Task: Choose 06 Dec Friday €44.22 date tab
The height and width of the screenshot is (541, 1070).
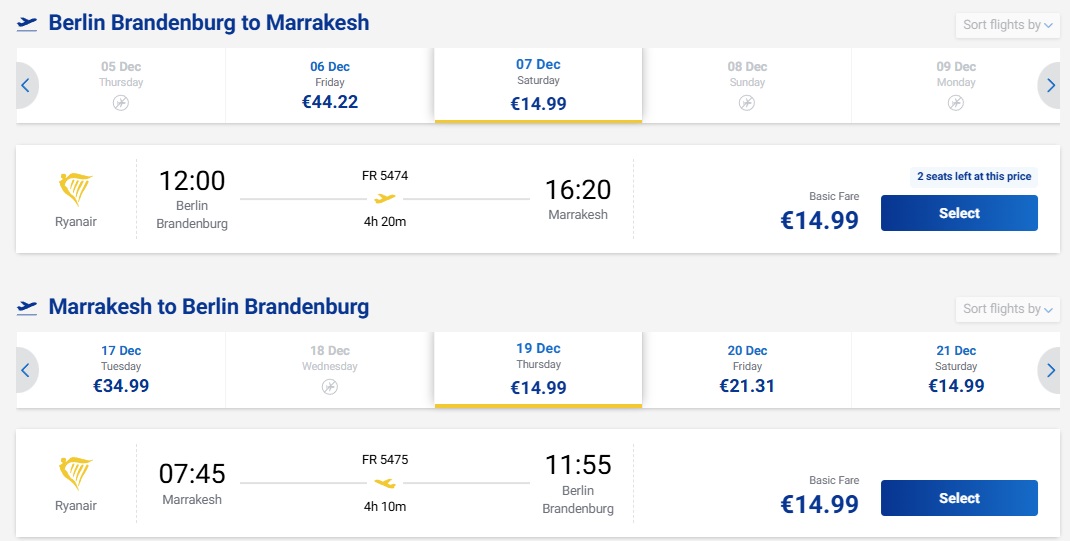Action: point(330,85)
